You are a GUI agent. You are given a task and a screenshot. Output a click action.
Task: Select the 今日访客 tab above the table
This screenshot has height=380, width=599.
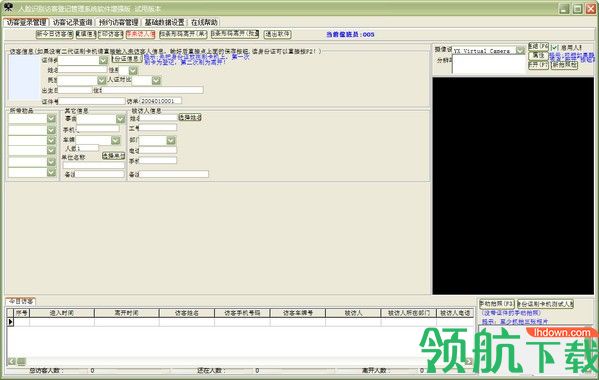pyautogui.click(x=21, y=301)
